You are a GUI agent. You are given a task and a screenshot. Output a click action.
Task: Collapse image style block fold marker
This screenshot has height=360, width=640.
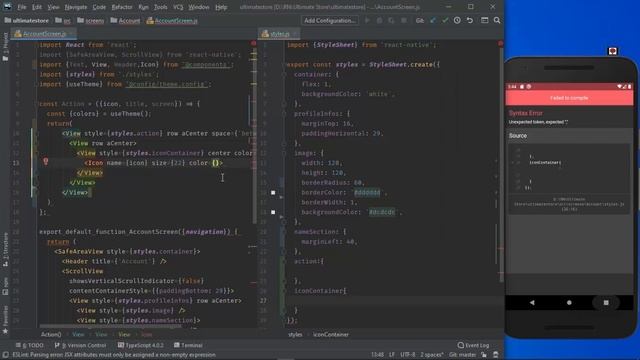pyautogui.click(x=284, y=153)
